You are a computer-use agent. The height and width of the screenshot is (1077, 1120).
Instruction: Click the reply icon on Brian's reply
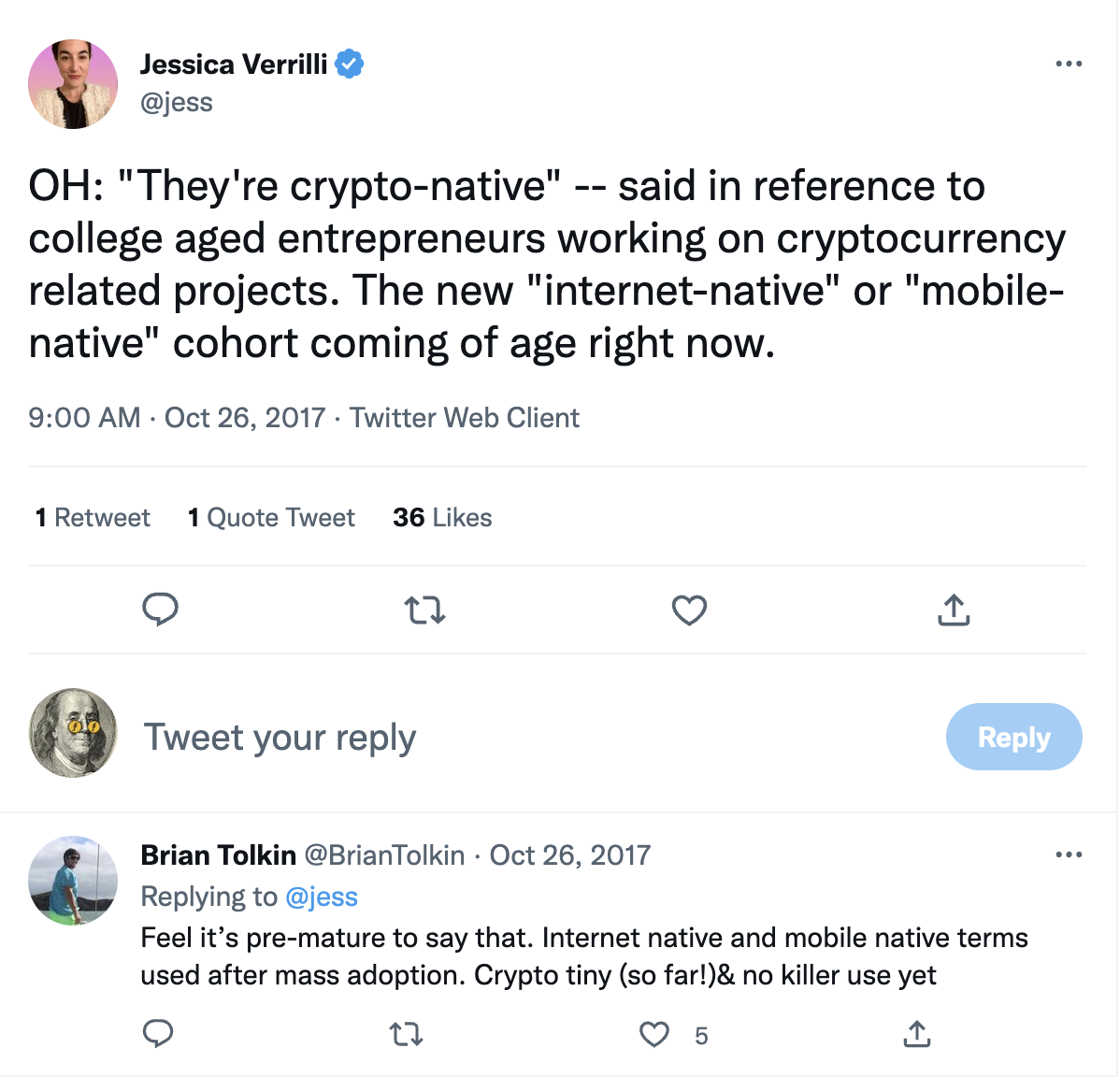tap(158, 1035)
